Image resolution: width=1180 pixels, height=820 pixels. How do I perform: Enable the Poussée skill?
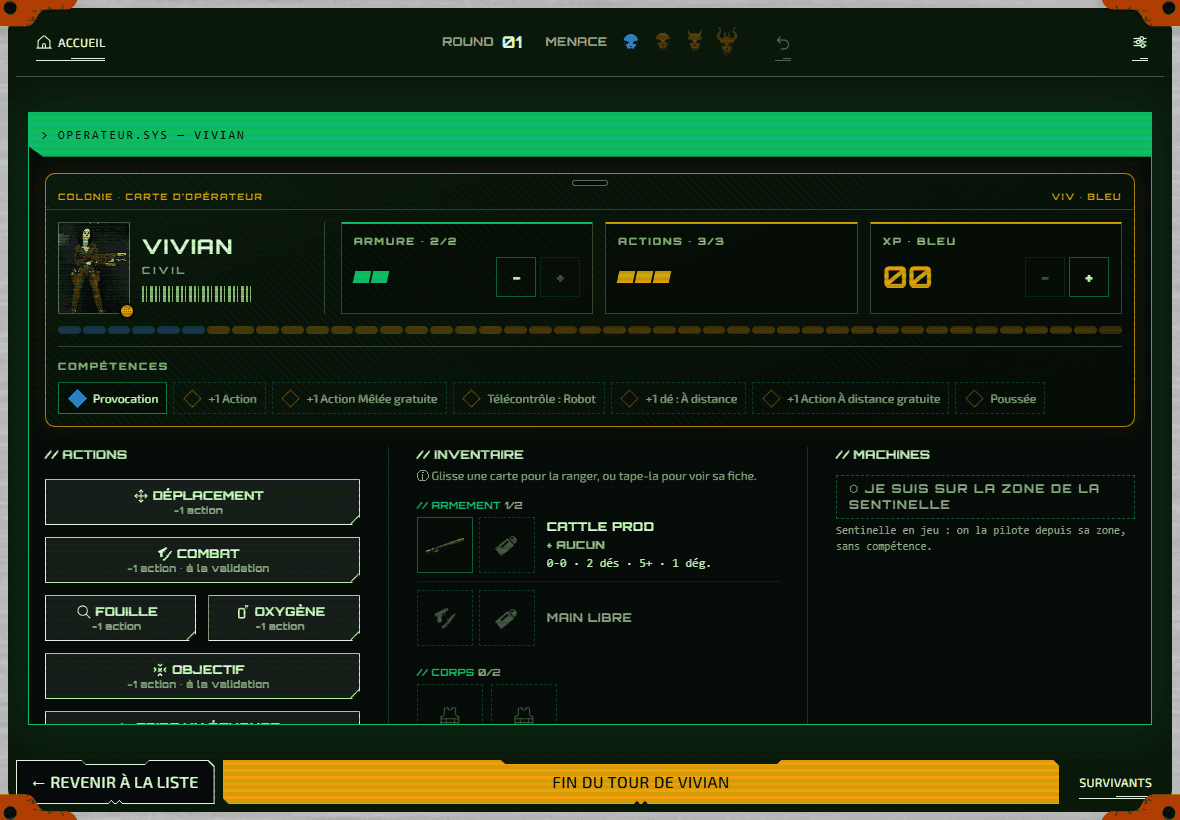1000,399
